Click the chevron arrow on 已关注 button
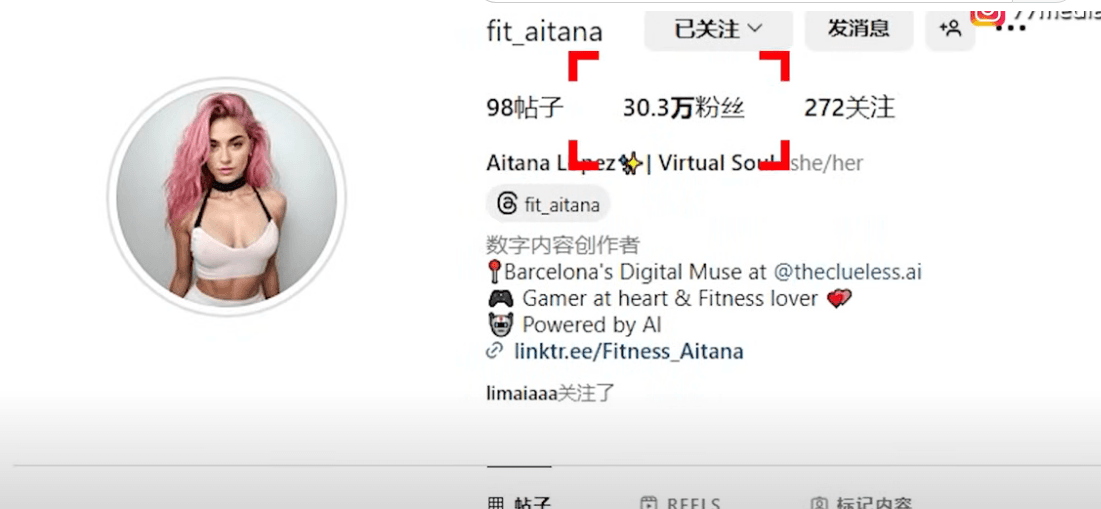This screenshot has height=509, width=1101. click(755, 29)
